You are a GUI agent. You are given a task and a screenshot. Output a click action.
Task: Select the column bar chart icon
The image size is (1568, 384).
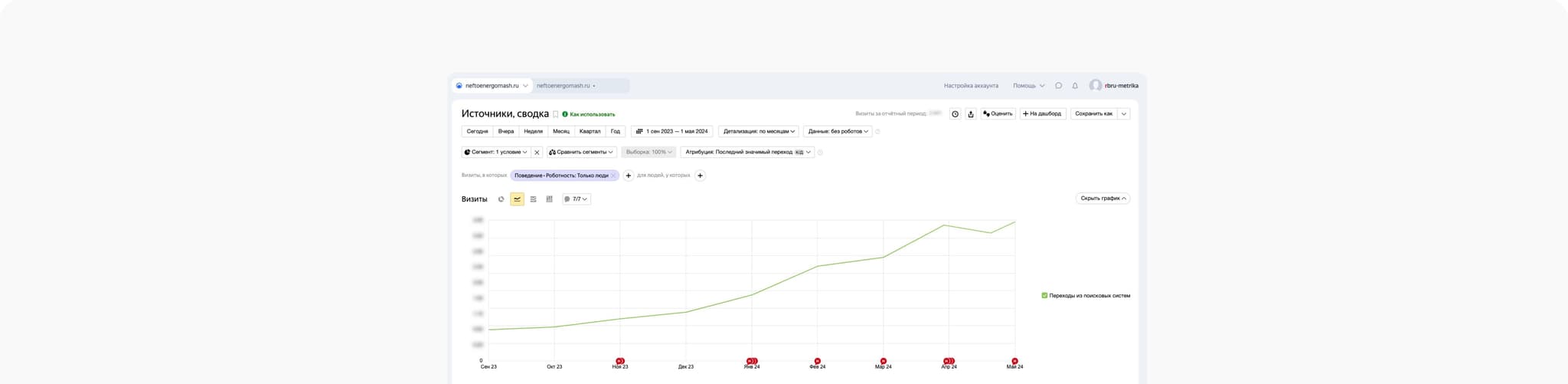549,199
